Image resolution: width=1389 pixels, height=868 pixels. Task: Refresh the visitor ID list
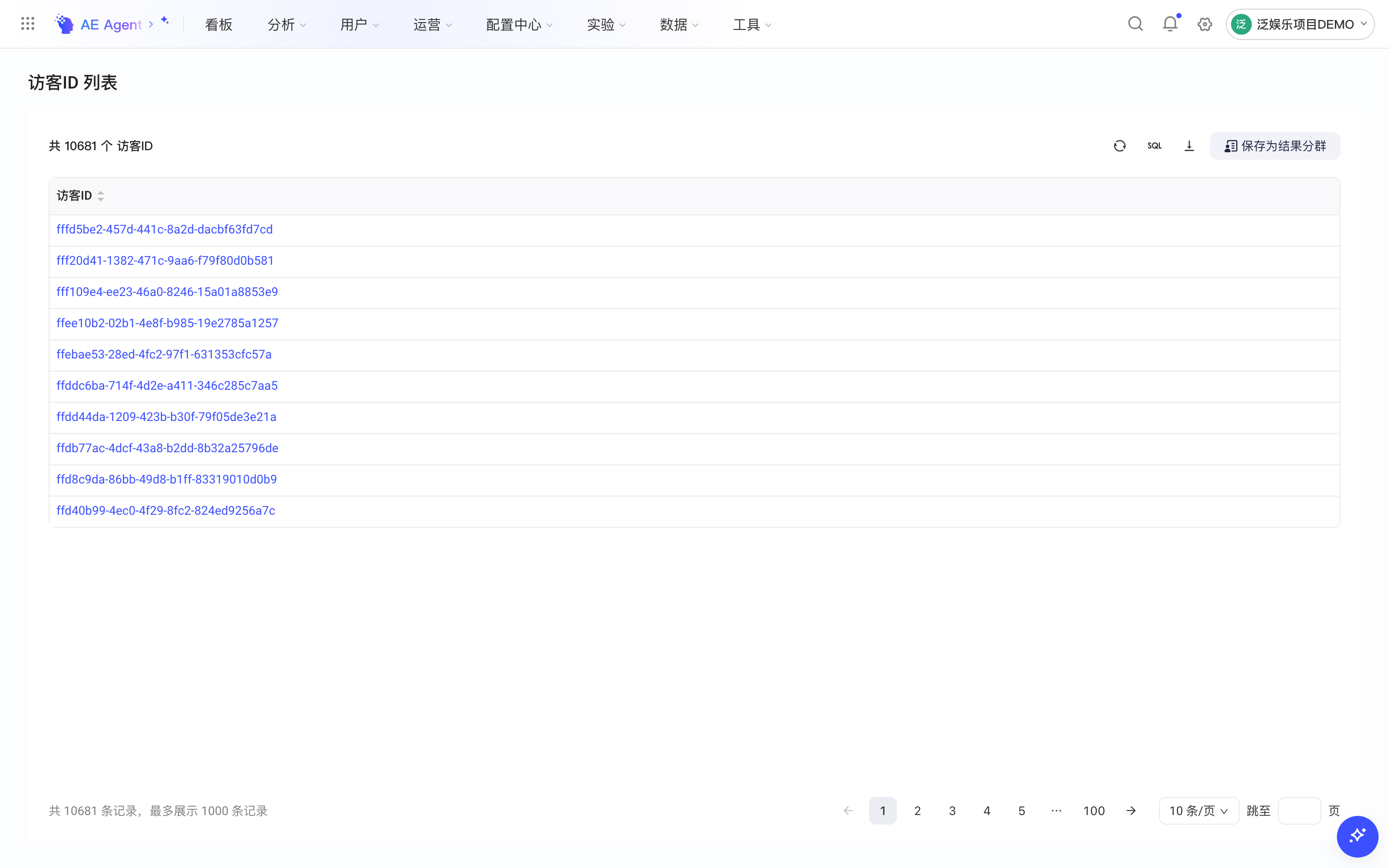1120,146
